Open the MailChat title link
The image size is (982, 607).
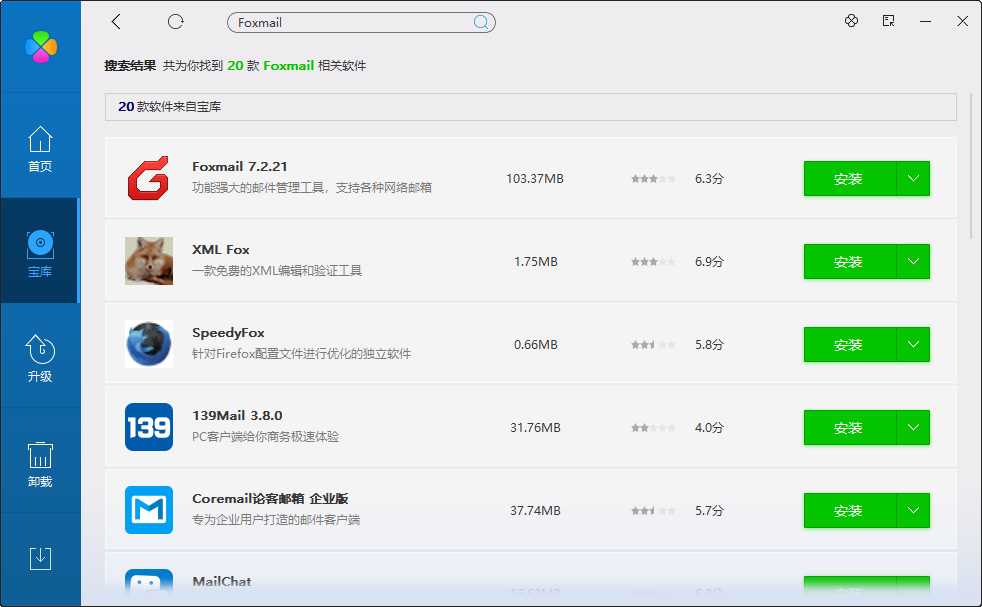coord(222,581)
